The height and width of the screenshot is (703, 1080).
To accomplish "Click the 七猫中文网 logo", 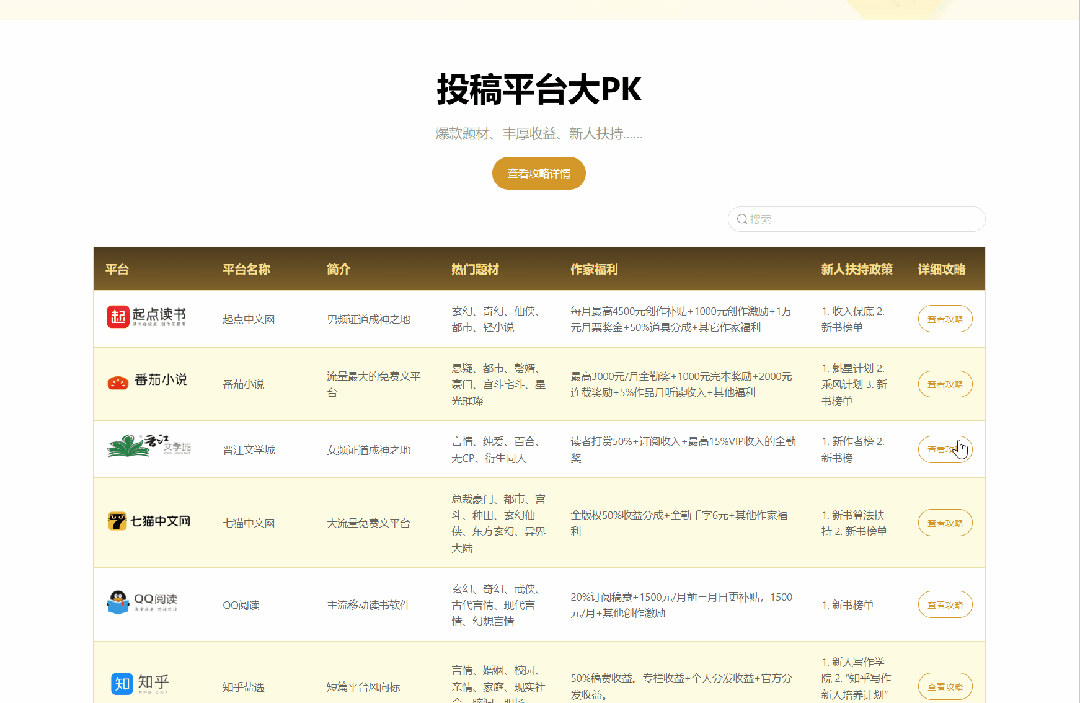I will click(149, 521).
